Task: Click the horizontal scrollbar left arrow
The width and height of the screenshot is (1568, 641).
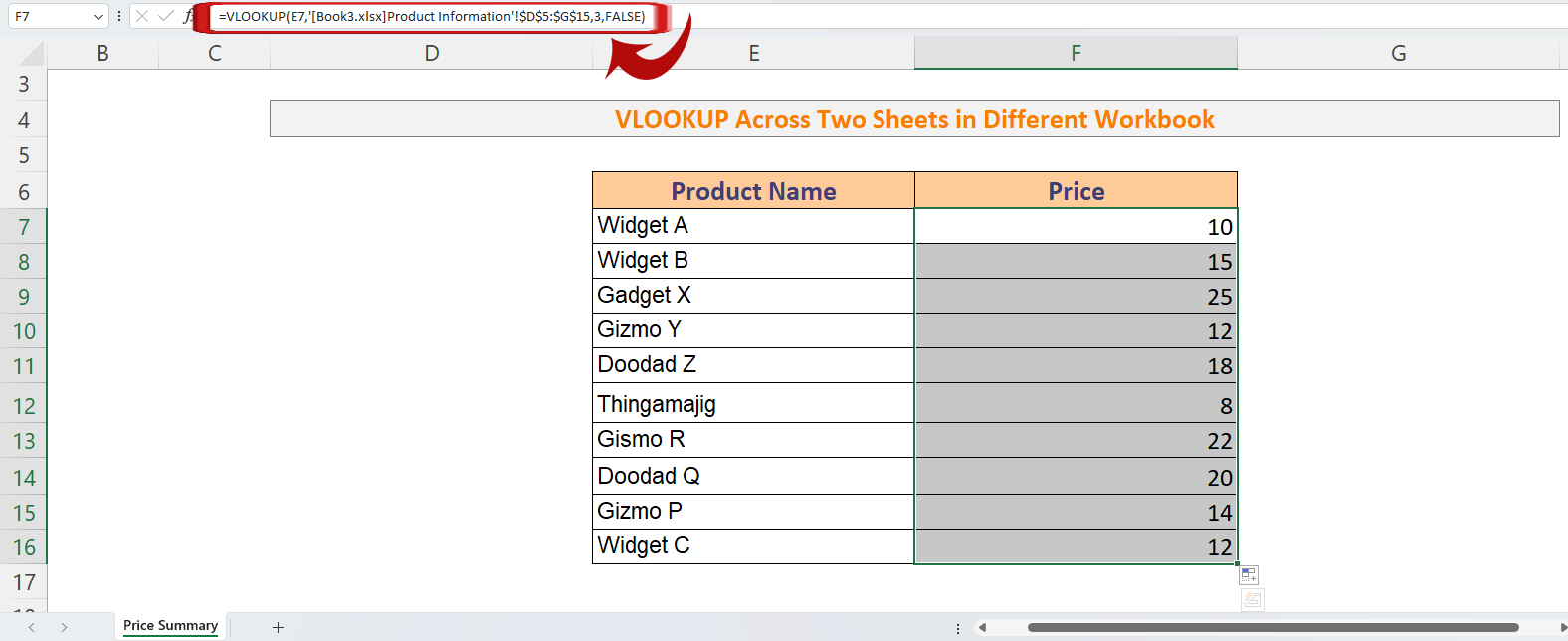Action: point(982,627)
